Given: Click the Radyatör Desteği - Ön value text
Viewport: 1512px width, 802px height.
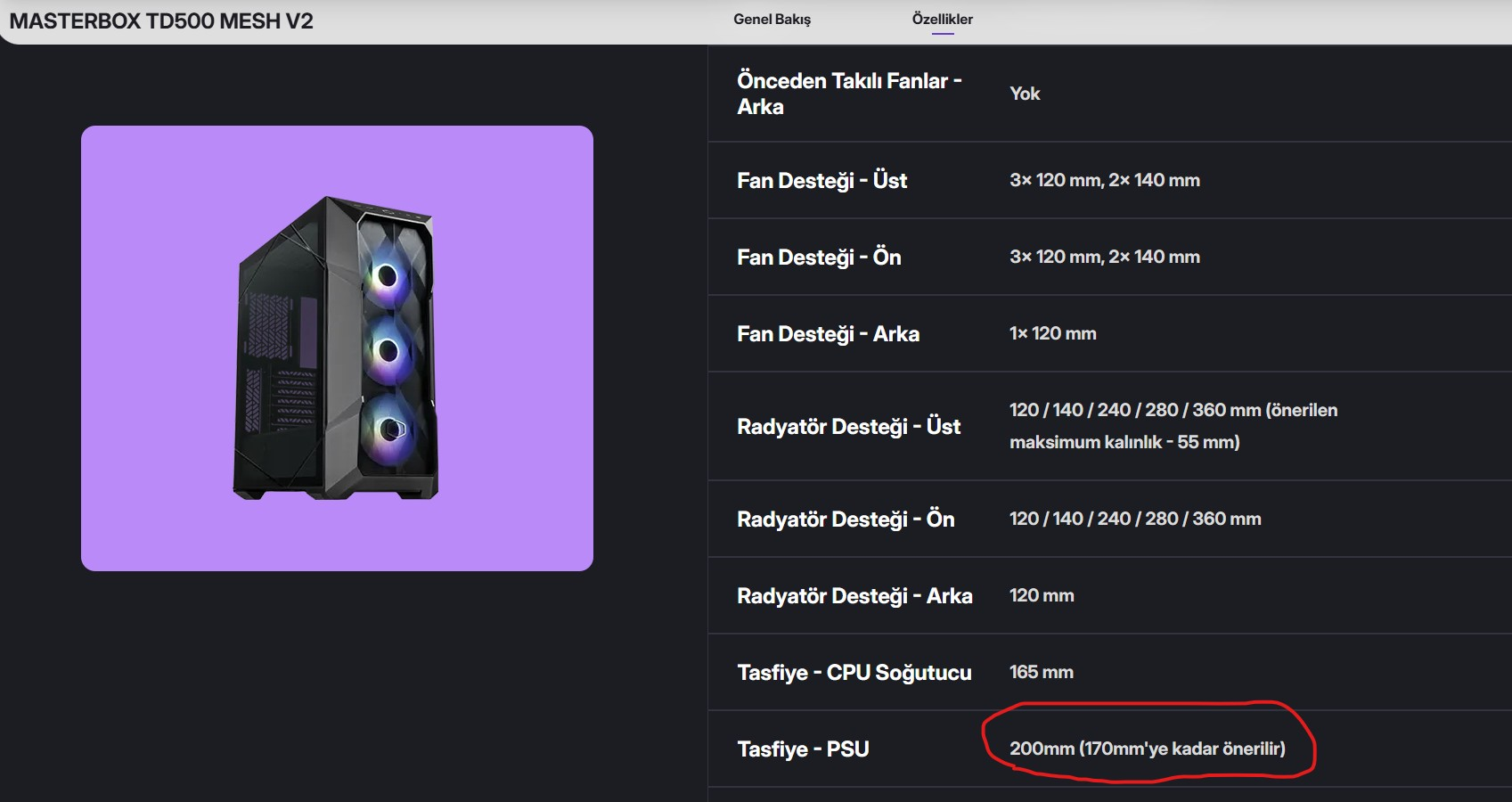Looking at the screenshot, I should (x=1135, y=519).
